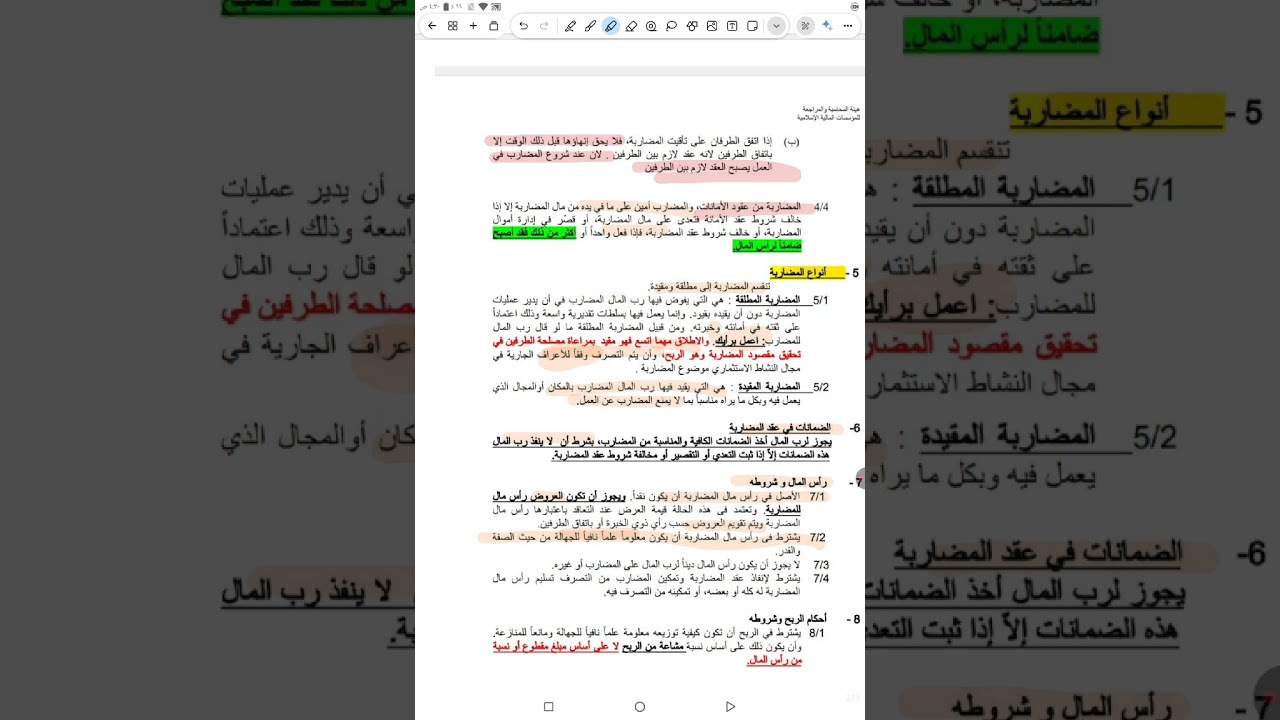Tap the Wi-Fi status icon
Viewport: 1280px width, 720px height.
click(x=483, y=6)
